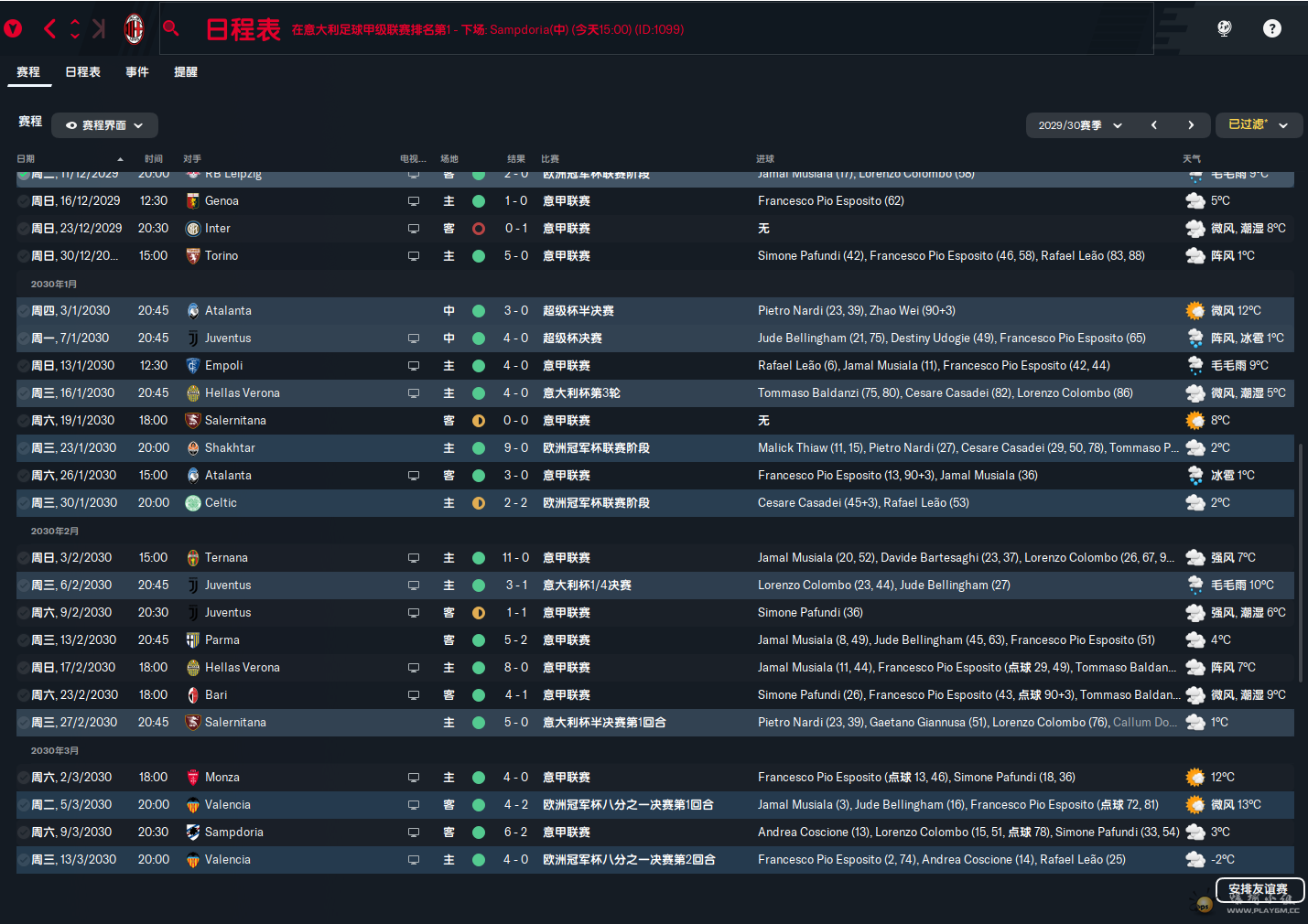The width and height of the screenshot is (1308, 924).
Task: Go back with the red back arrow
Action: [x=49, y=28]
